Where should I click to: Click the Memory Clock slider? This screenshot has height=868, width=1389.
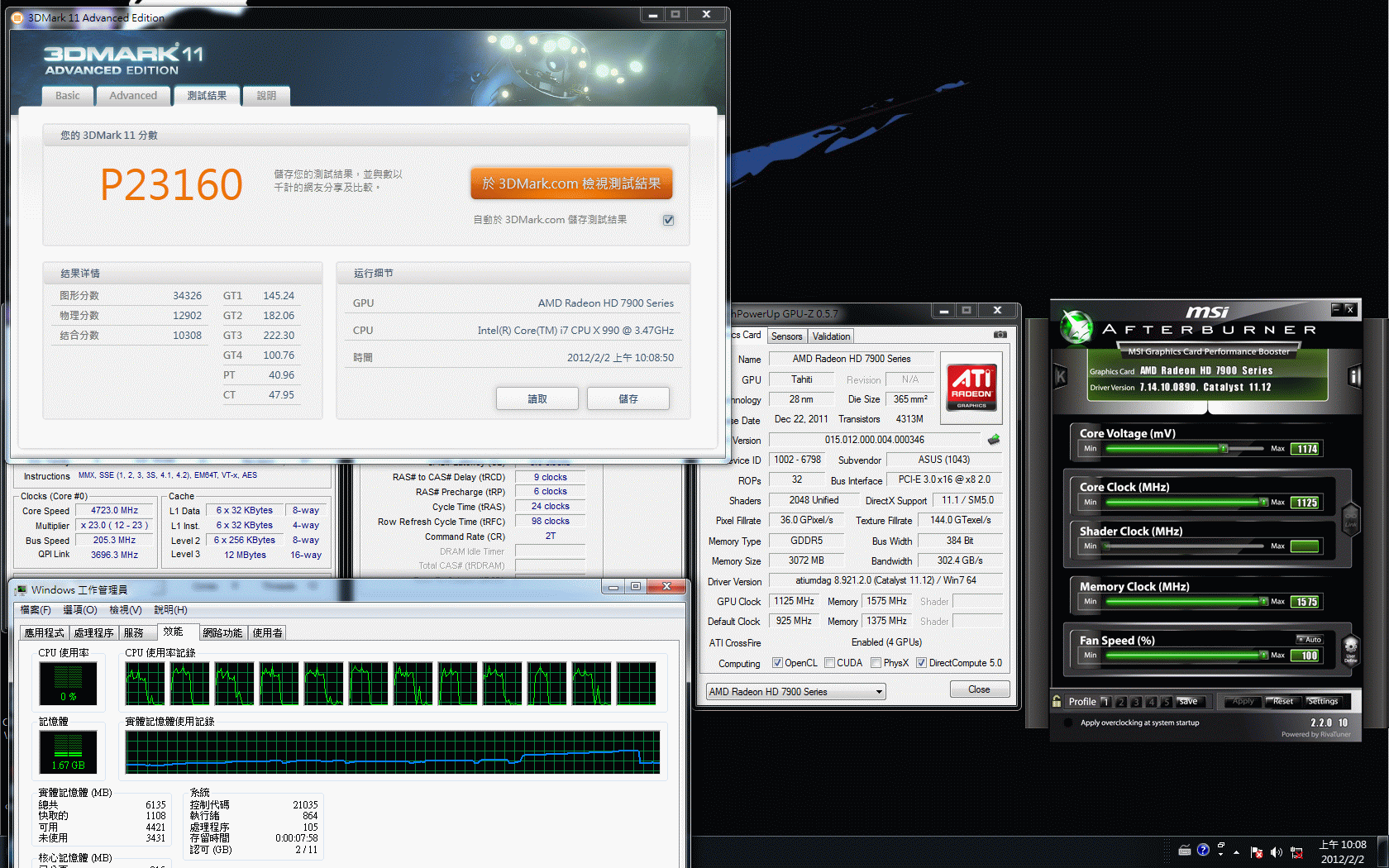coord(1186,602)
